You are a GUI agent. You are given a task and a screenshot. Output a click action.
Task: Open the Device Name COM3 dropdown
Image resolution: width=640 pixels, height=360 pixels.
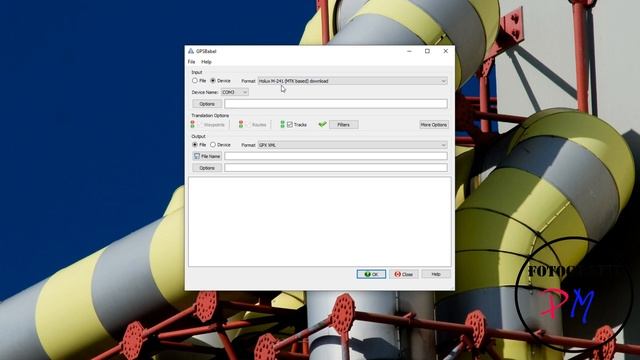pyautogui.click(x=235, y=92)
